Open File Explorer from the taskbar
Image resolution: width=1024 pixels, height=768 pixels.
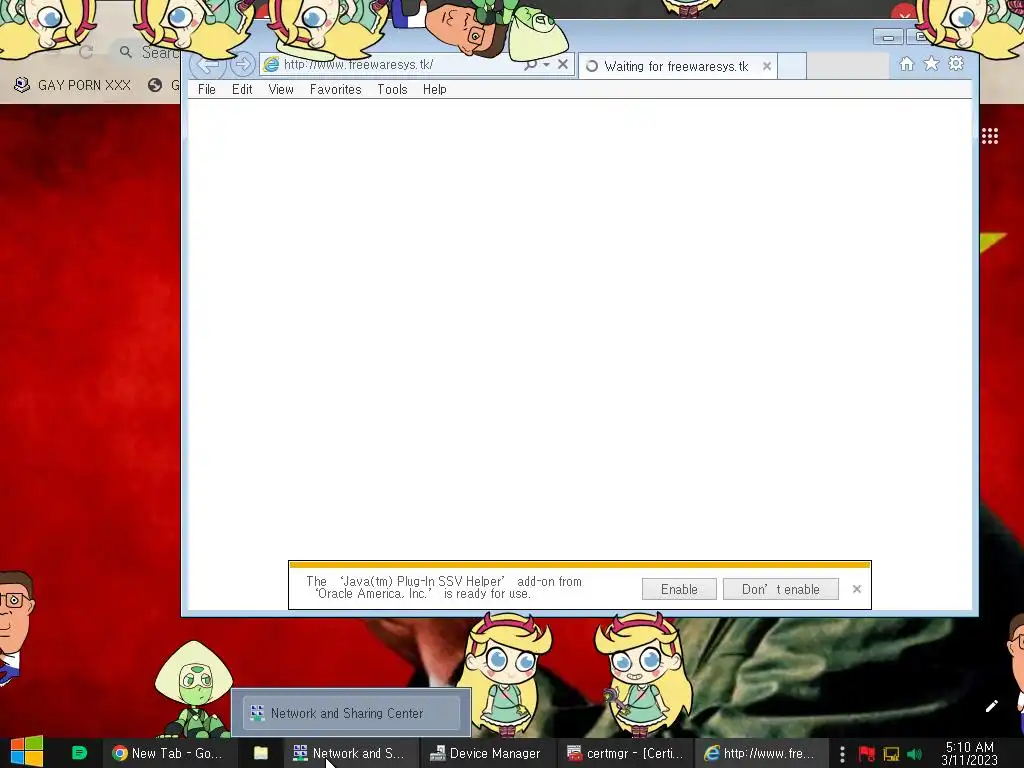(x=261, y=753)
